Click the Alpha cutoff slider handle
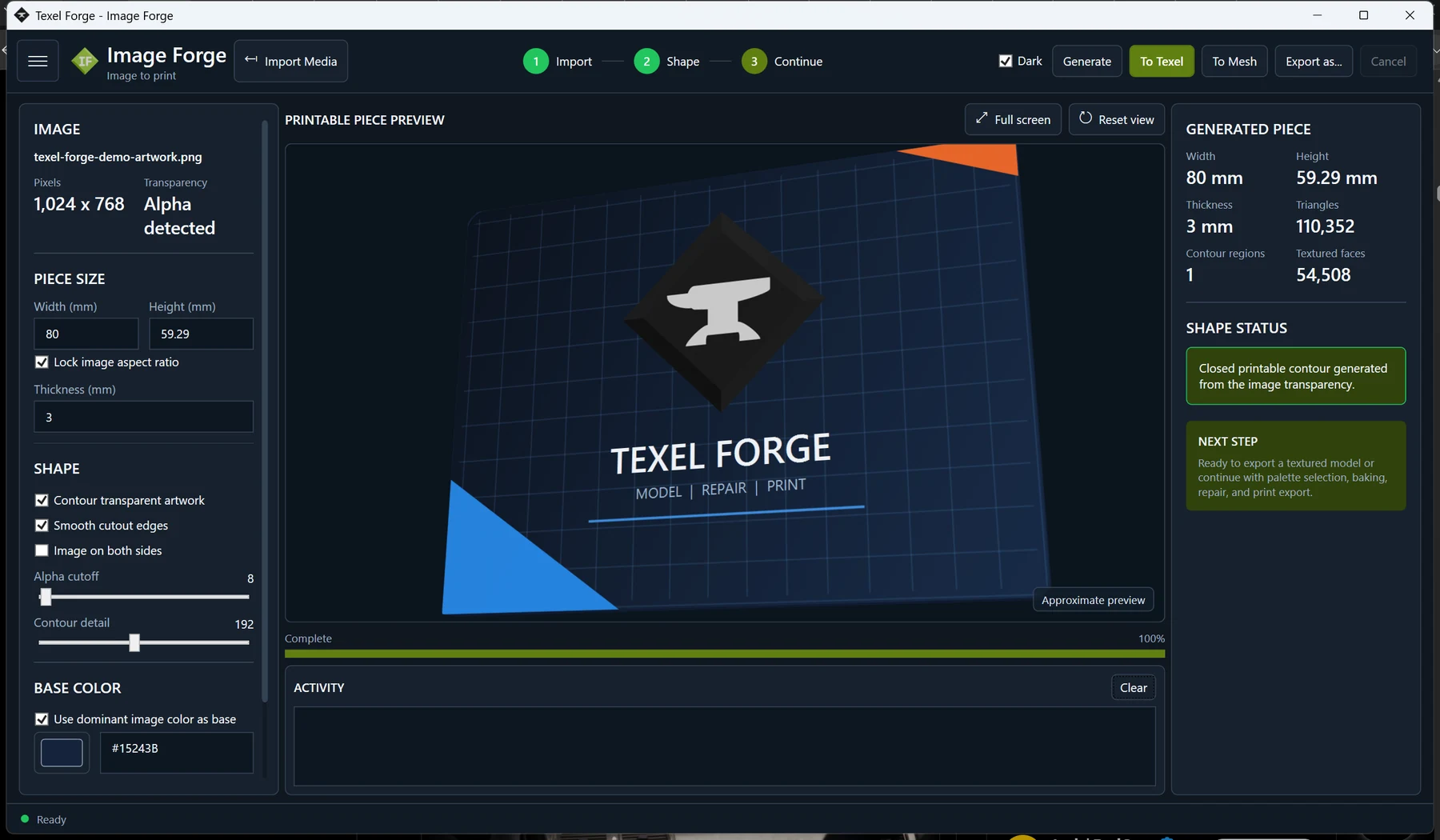This screenshot has width=1440, height=840. (x=46, y=597)
